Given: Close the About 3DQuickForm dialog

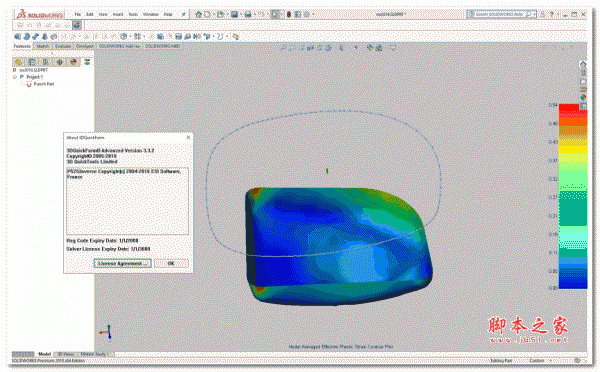Looking at the screenshot, I should point(188,137).
